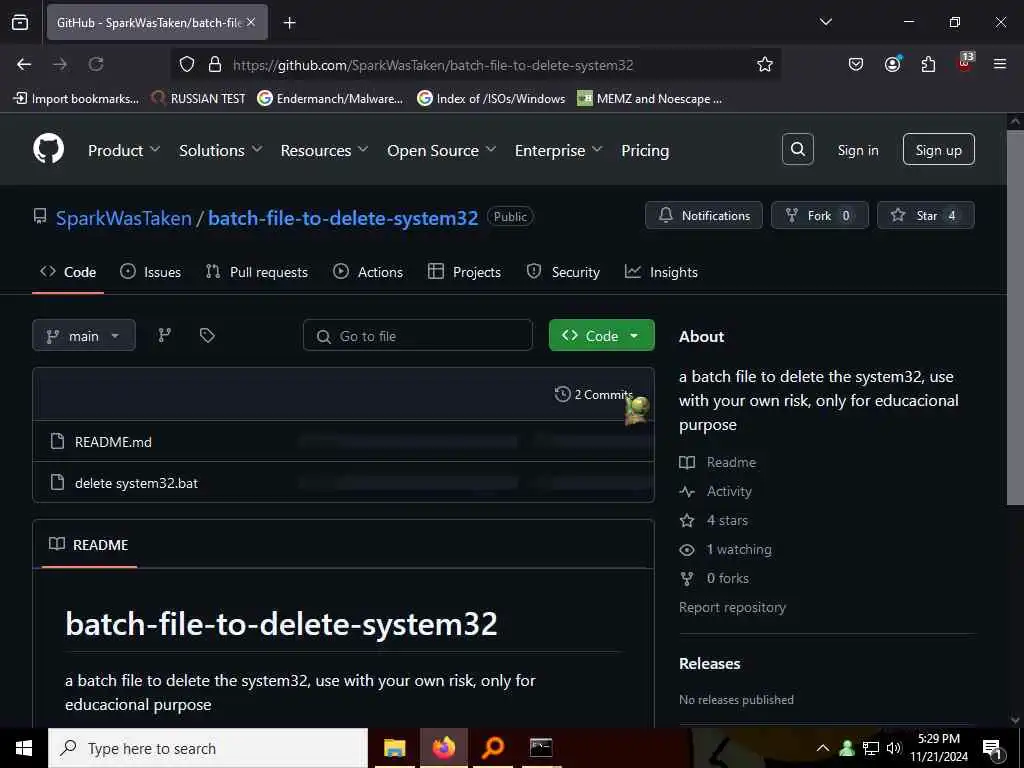Expand the Enterprise menu

[558, 150]
